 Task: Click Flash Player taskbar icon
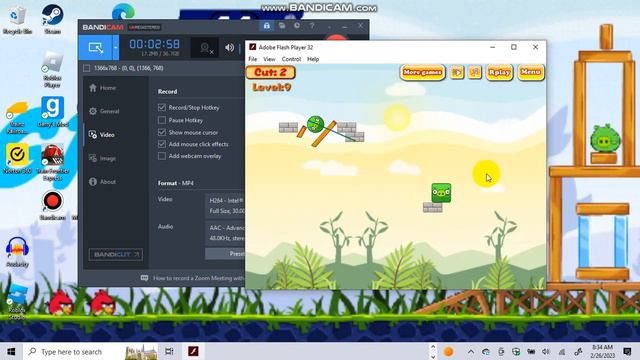(193, 351)
